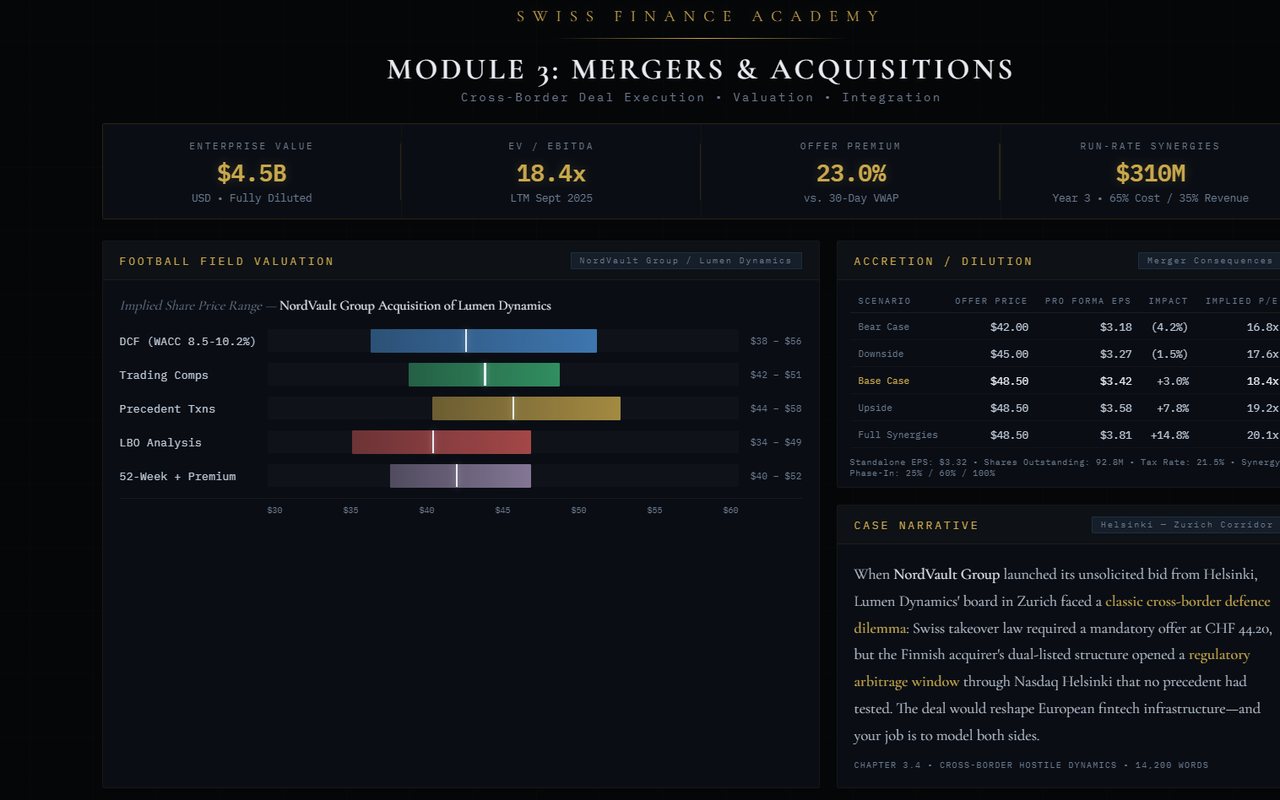The height and width of the screenshot is (800, 1280).
Task: Click the blue DCF valuation bar
Action: pyautogui.click(x=484, y=341)
